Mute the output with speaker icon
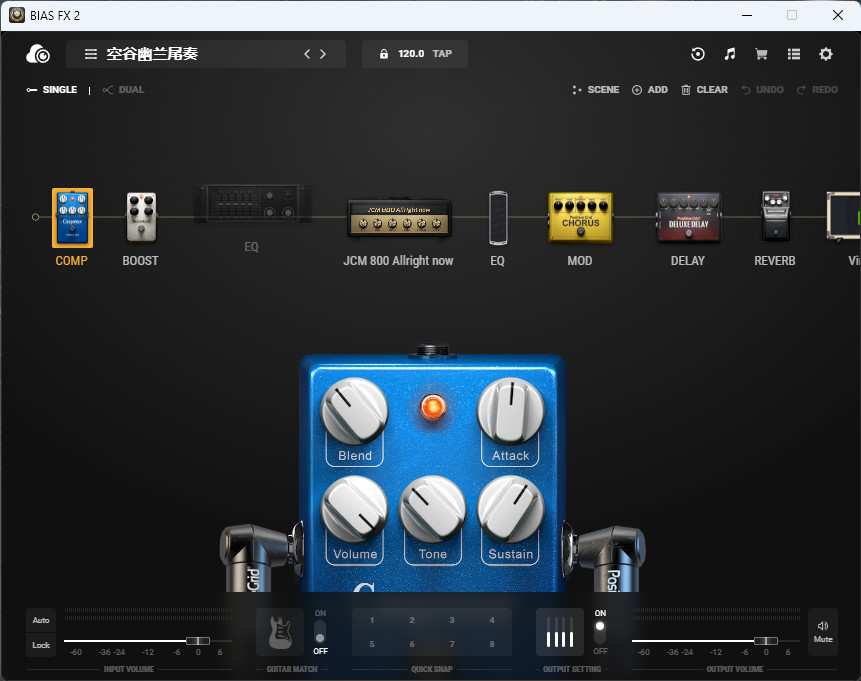The width and height of the screenshot is (861, 681). tap(823, 632)
